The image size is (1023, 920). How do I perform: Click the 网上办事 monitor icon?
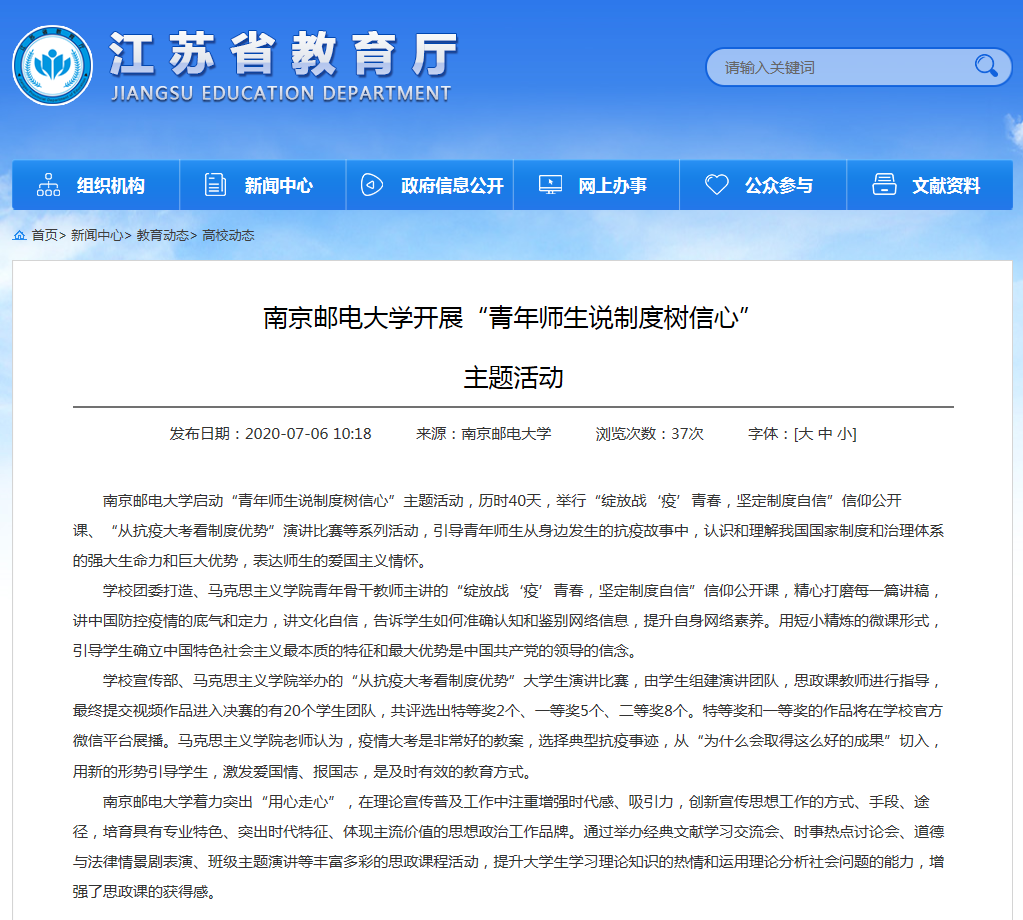click(x=549, y=185)
